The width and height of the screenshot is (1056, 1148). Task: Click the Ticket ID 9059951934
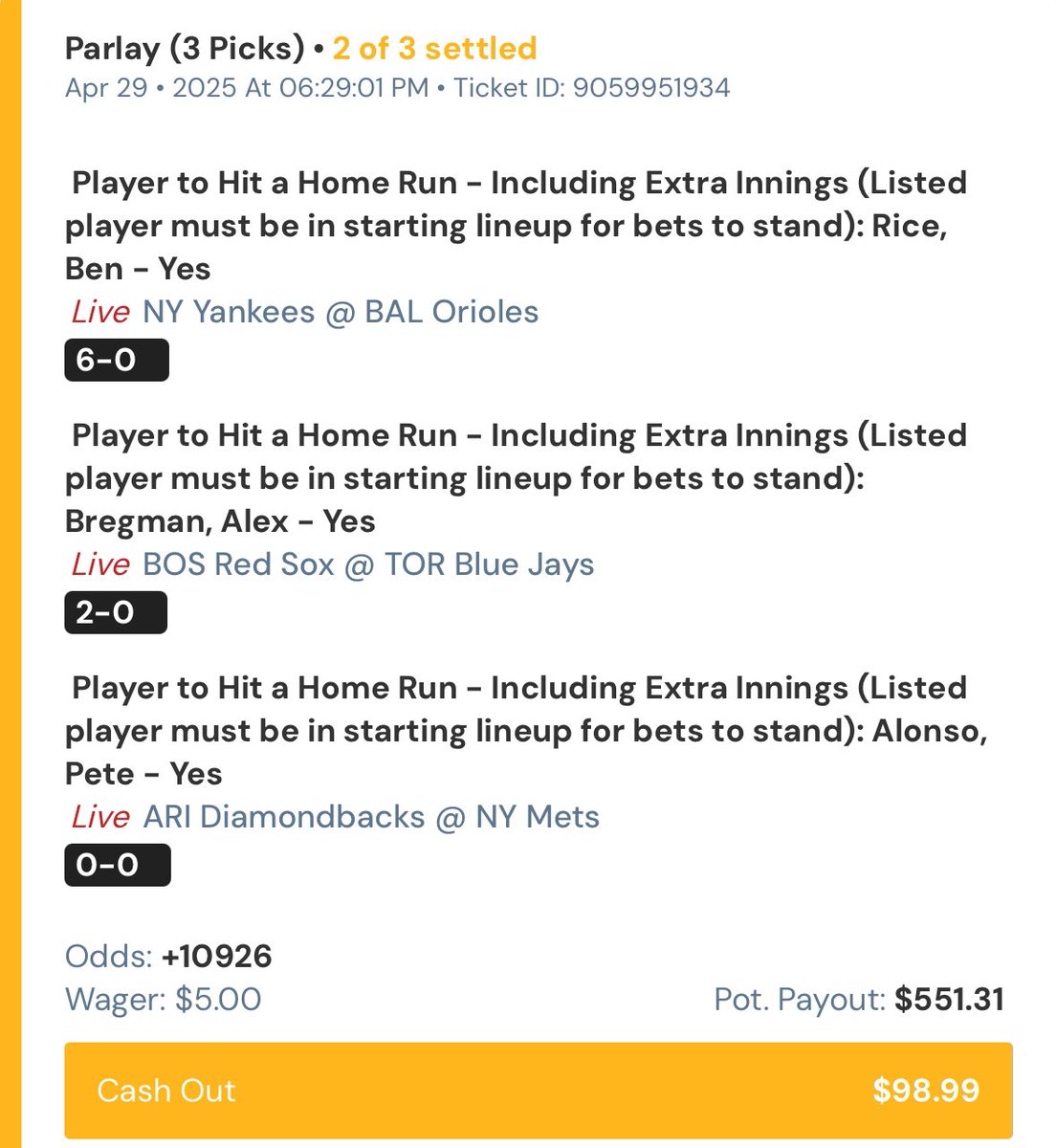point(591,88)
